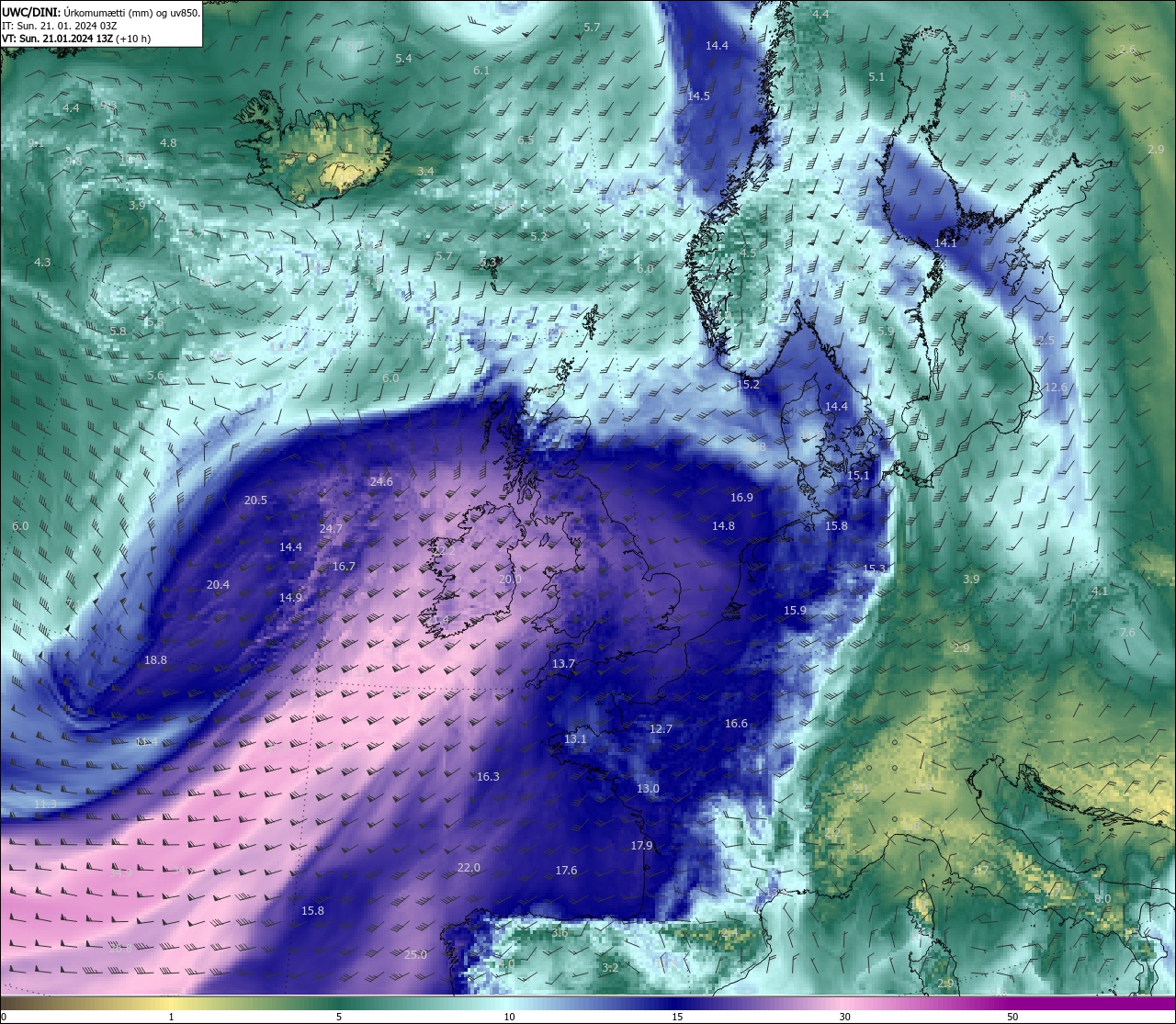
Task: Click the 16.6 value label
Action: [736, 724]
